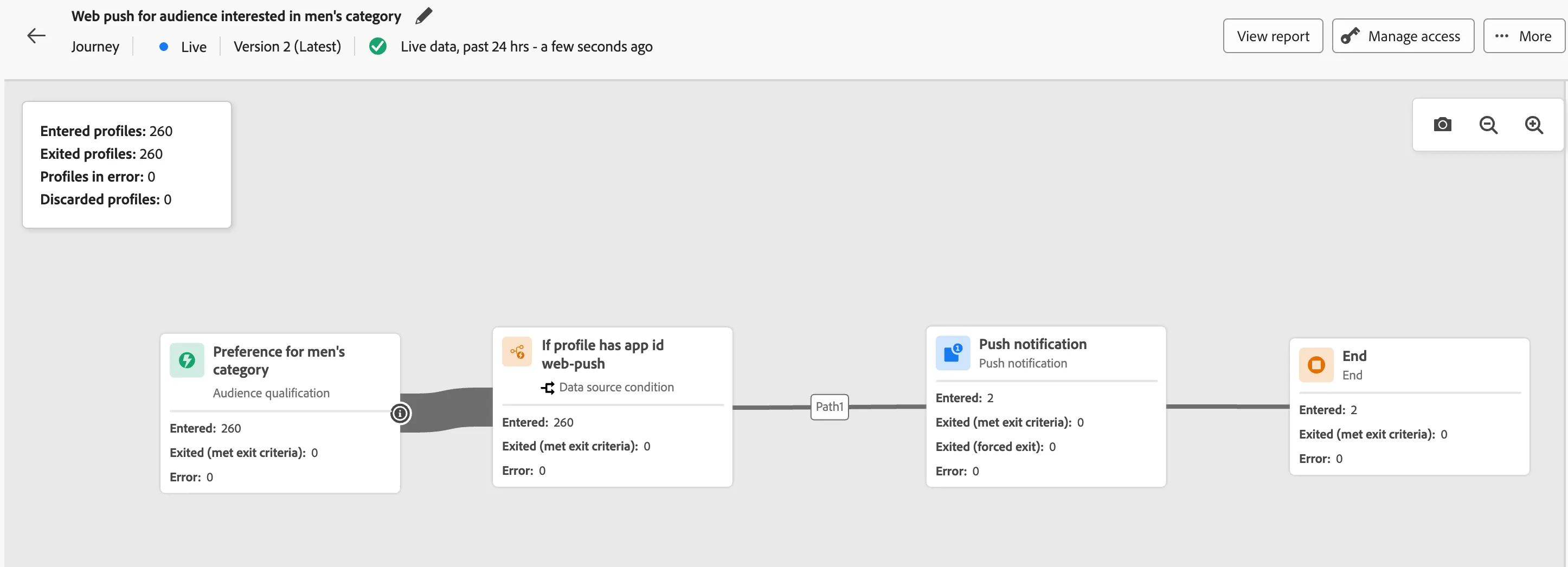Click the back arrow icon
This screenshot has width=1568, height=567.
(x=36, y=36)
